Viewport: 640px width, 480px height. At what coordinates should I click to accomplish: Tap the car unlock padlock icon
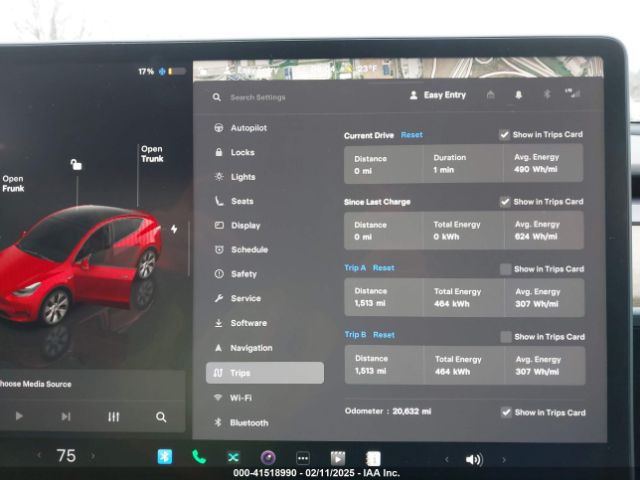(76, 164)
